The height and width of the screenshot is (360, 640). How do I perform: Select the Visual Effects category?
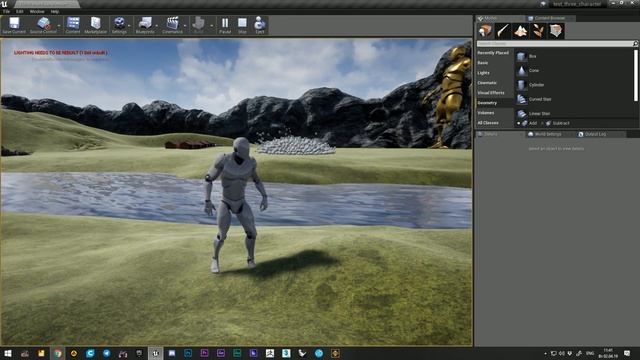coord(495,93)
